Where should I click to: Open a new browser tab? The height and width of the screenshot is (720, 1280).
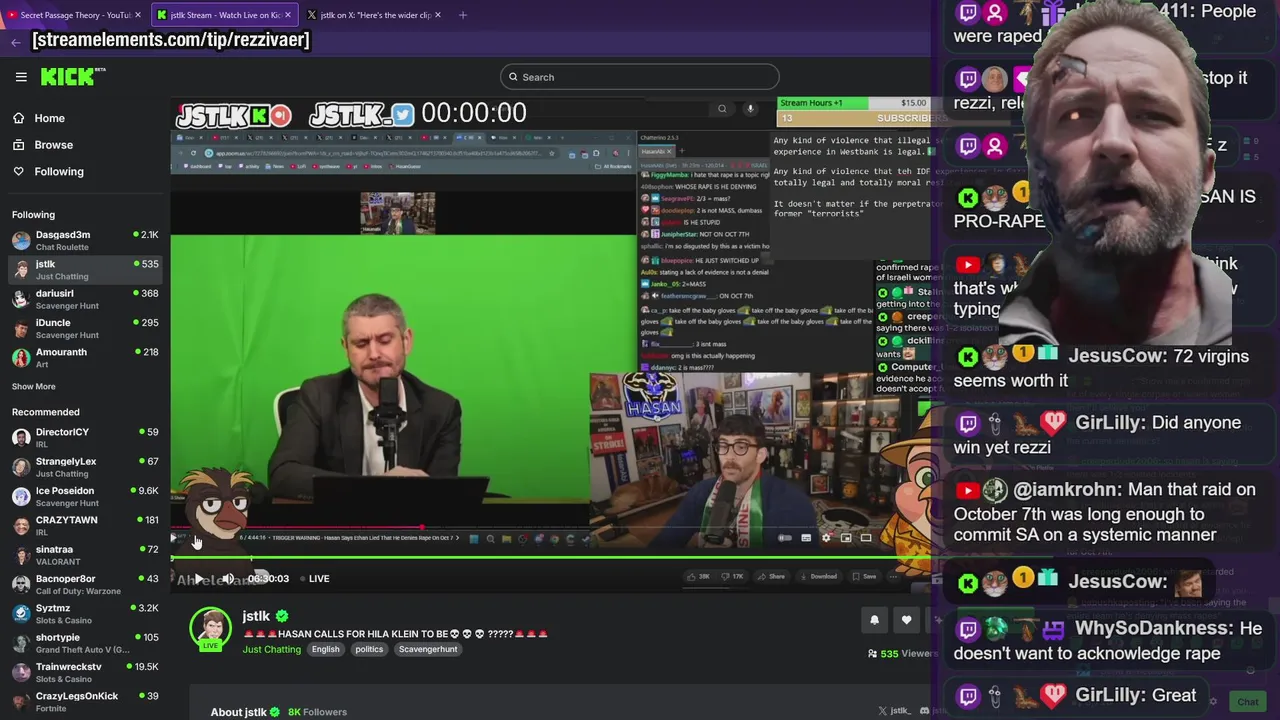[x=463, y=15]
